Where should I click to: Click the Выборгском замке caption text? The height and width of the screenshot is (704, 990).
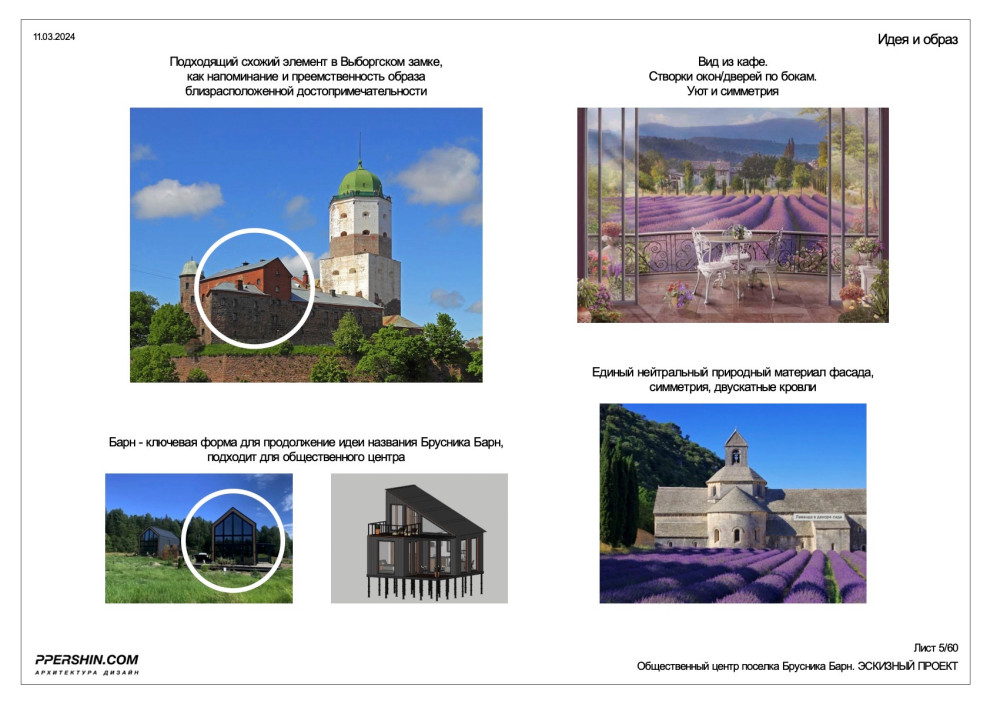click(306, 62)
